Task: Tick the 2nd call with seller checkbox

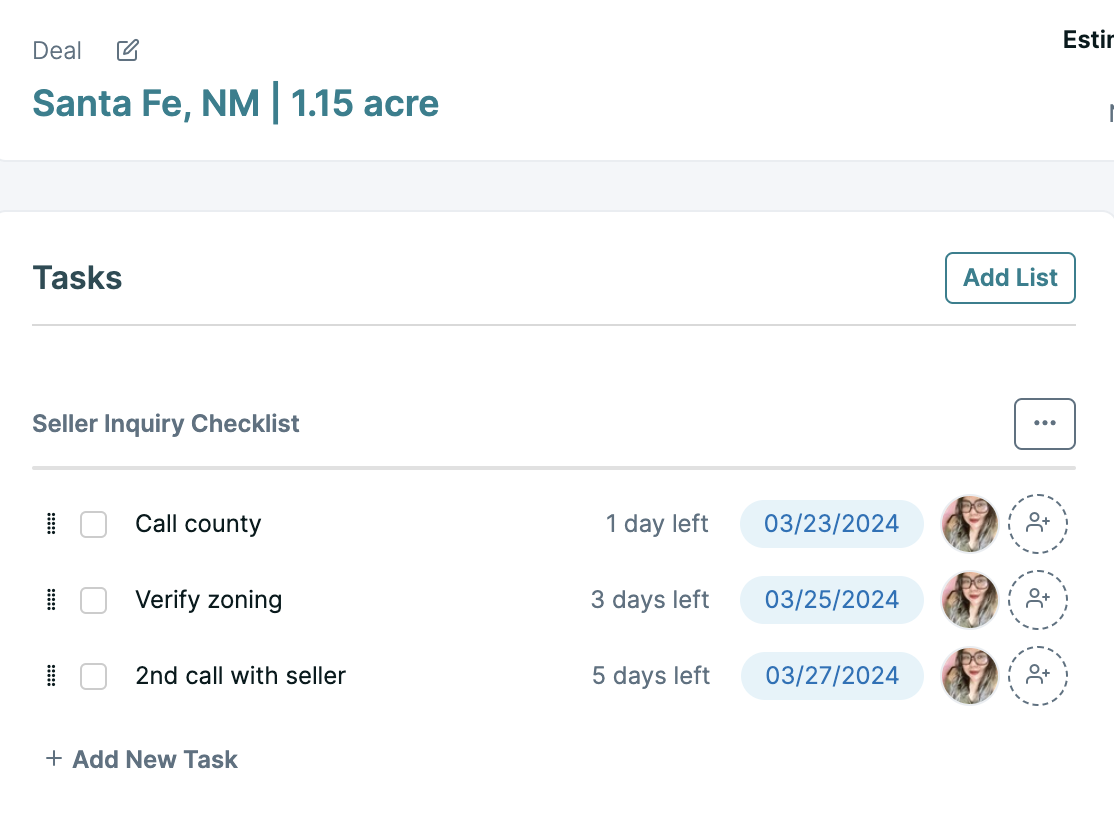Action: coord(93,677)
